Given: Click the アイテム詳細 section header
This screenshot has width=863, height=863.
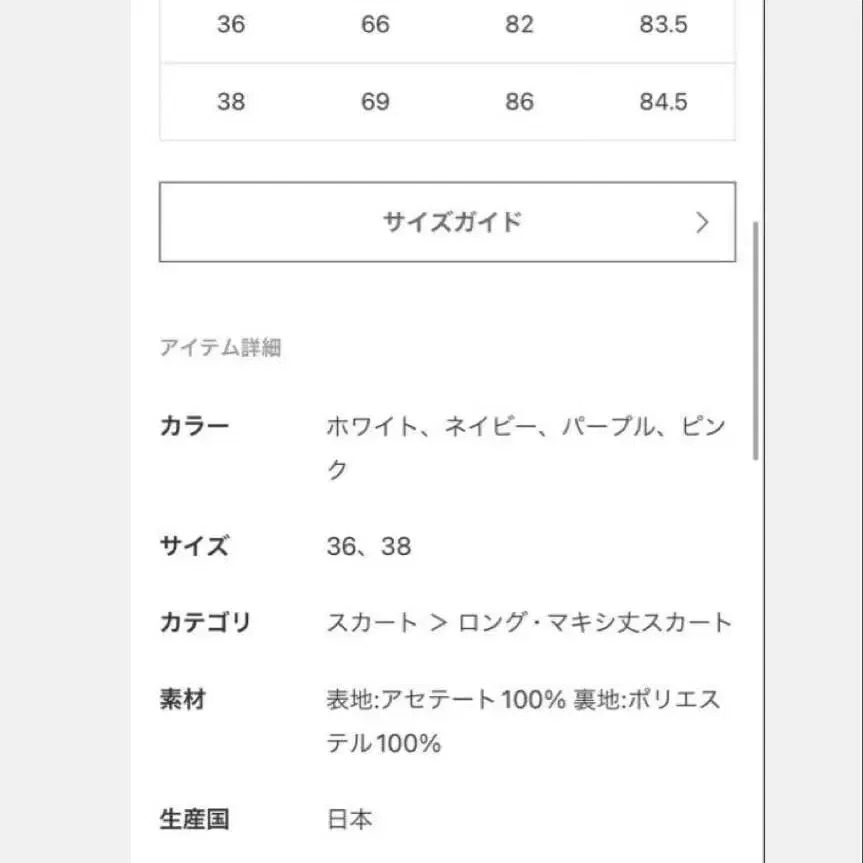Looking at the screenshot, I should pyautogui.click(x=221, y=347).
